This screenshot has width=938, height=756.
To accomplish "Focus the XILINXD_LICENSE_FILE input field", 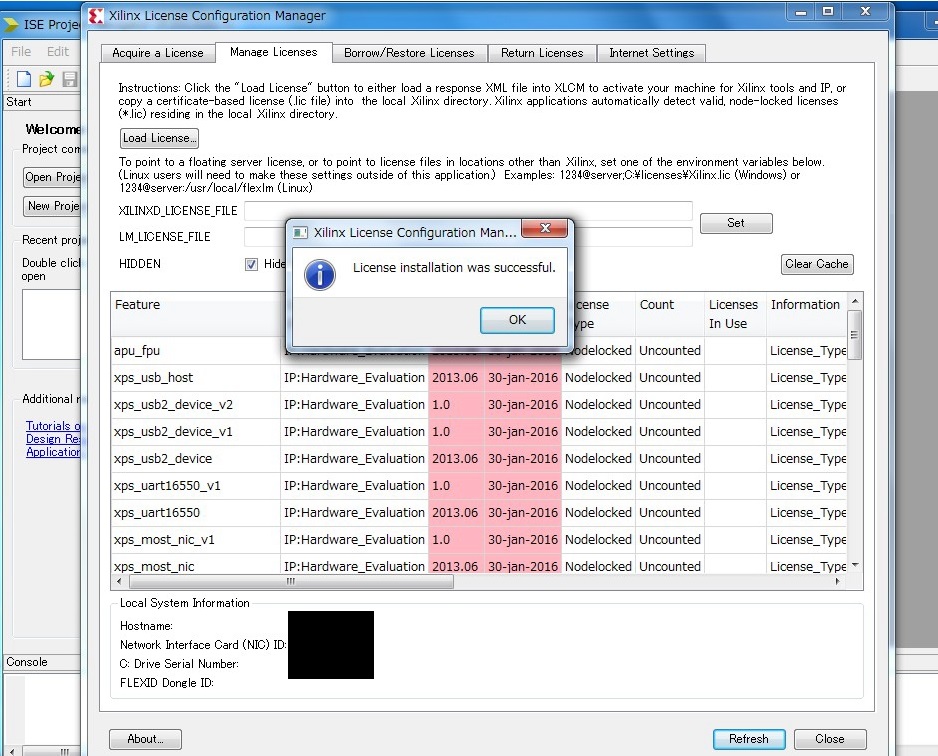I will click(468, 211).
